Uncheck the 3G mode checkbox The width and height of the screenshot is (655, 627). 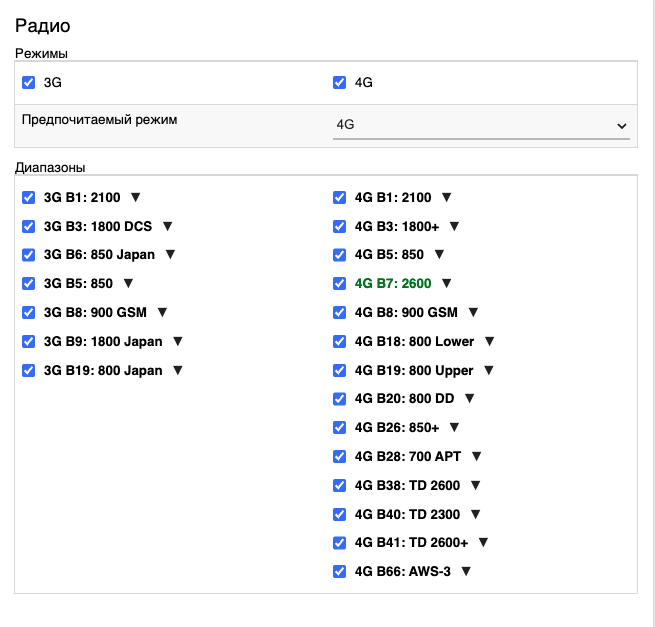[29, 83]
